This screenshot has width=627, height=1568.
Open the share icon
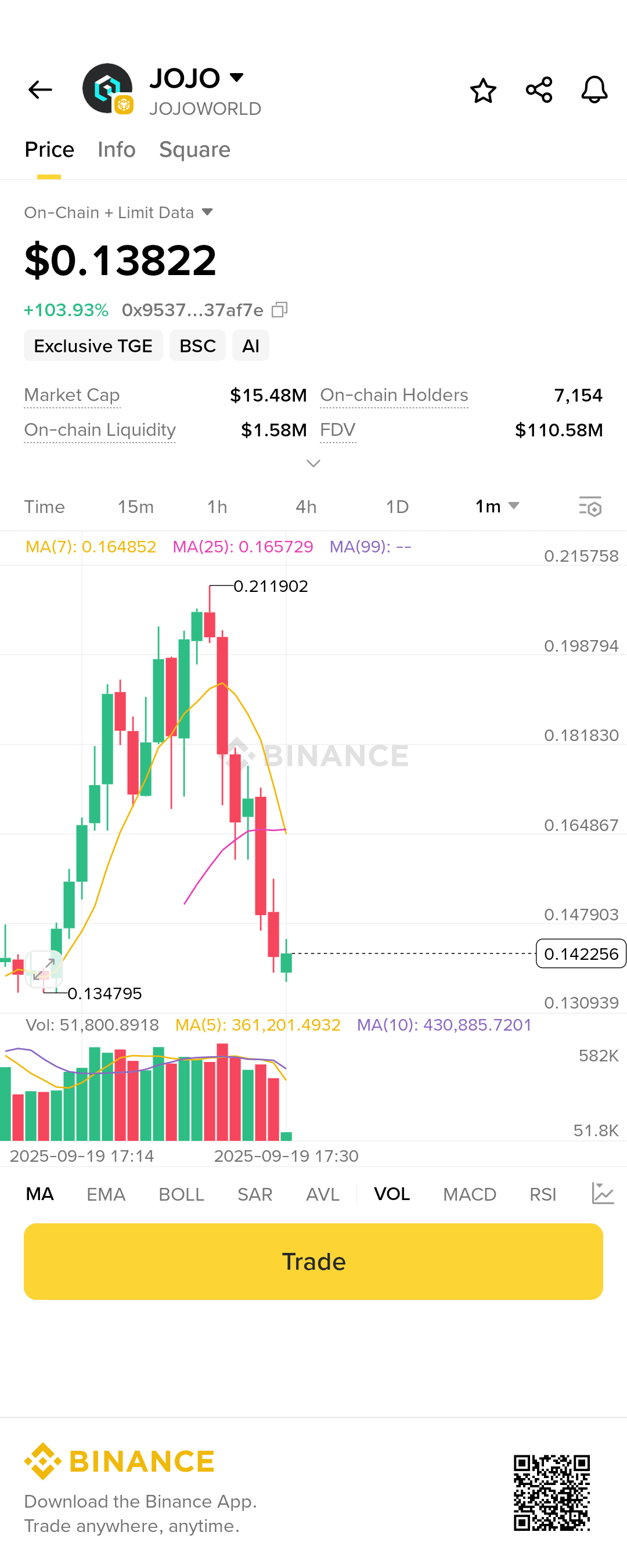539,90
